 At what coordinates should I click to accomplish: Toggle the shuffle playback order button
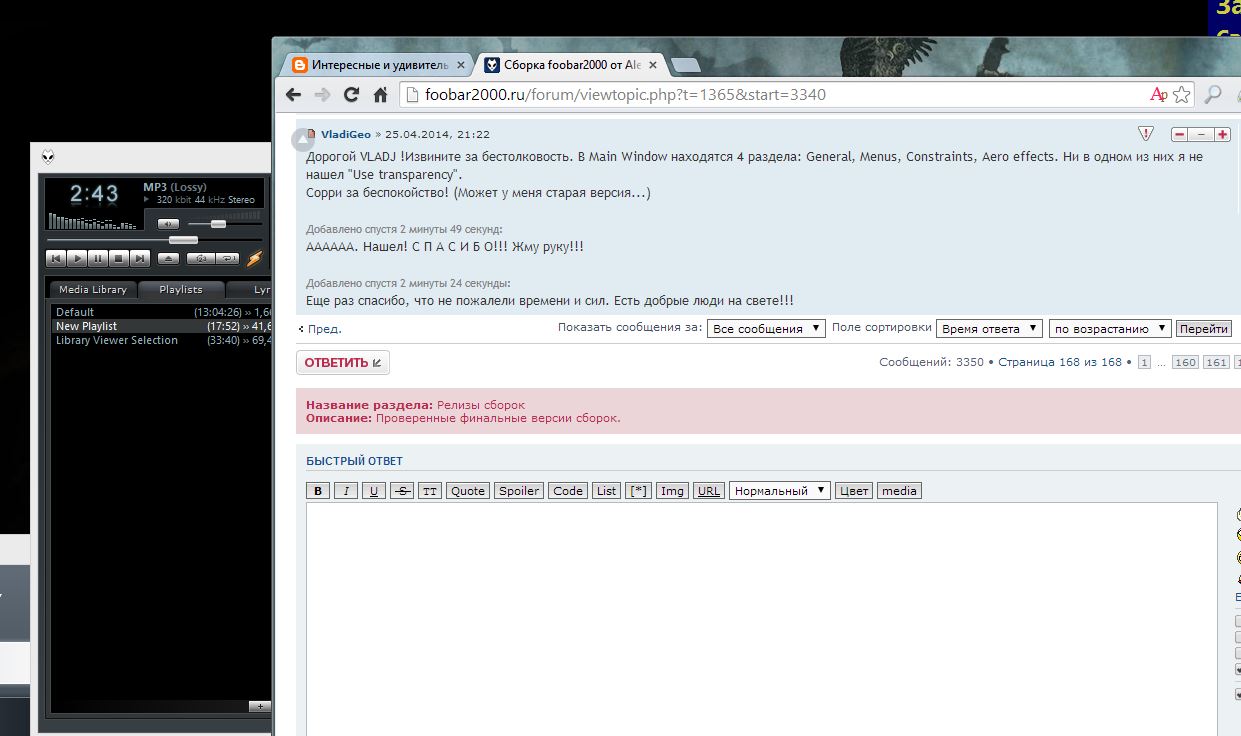pyautogui.click(x=201, y=259)
